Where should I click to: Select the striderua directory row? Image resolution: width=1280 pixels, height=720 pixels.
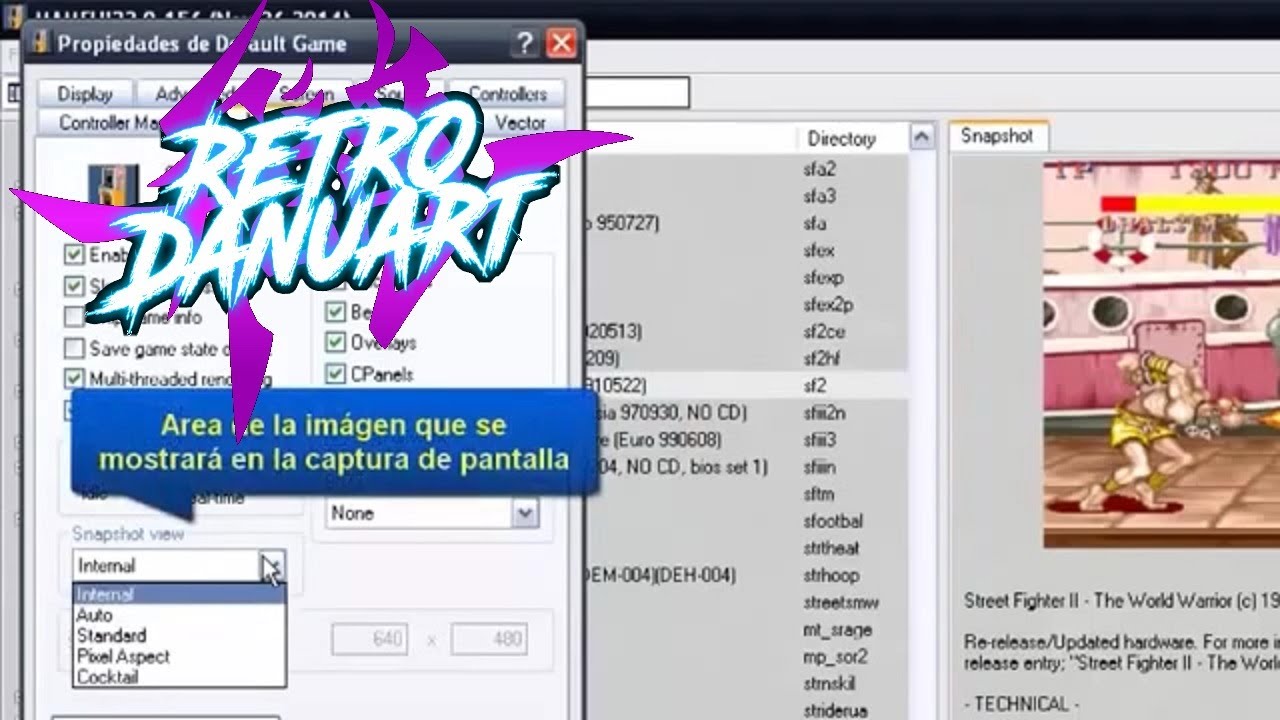click(835, 711)
